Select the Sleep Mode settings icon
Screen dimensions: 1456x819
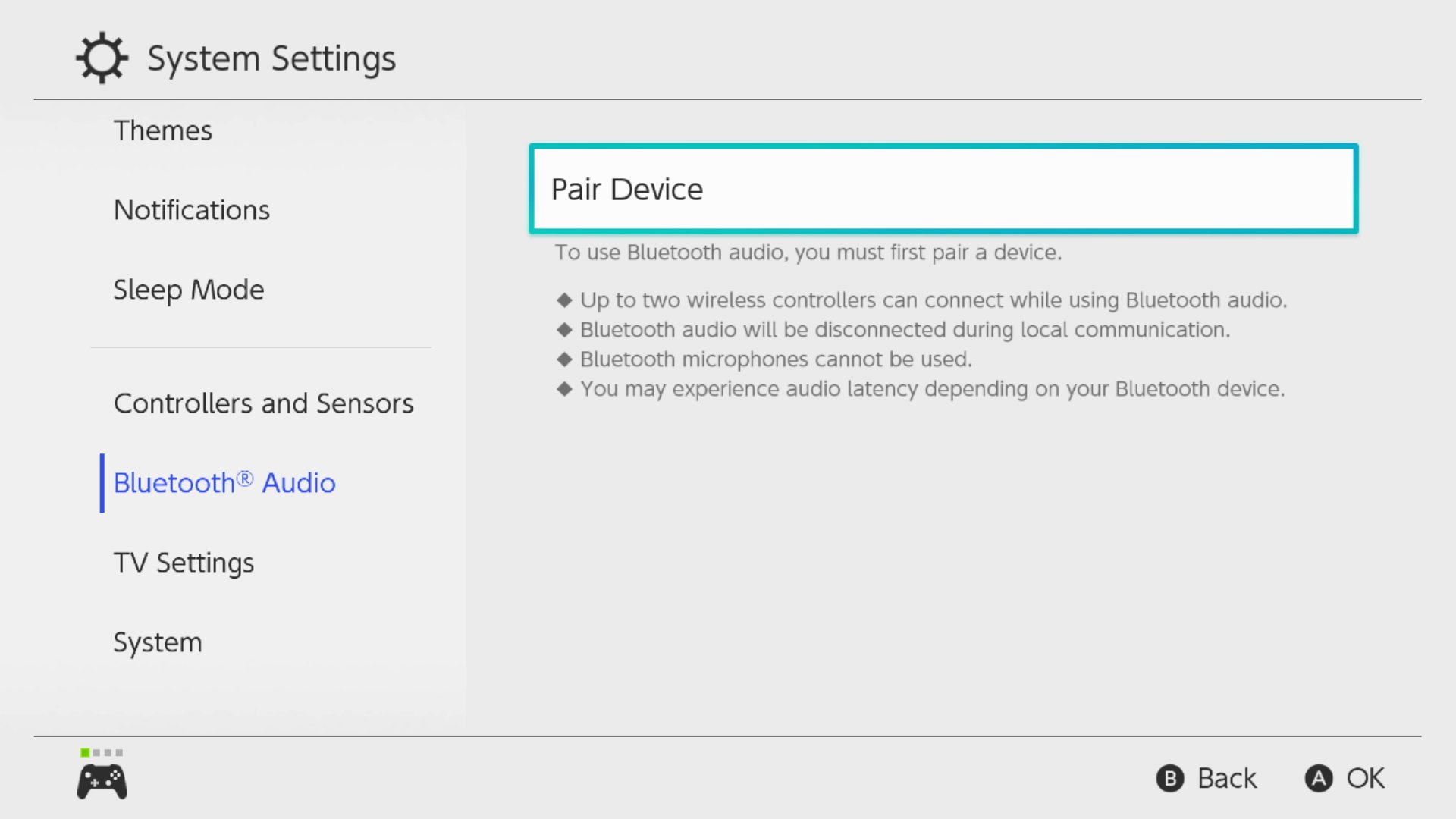pyautogui.click(x=188, y=289)
